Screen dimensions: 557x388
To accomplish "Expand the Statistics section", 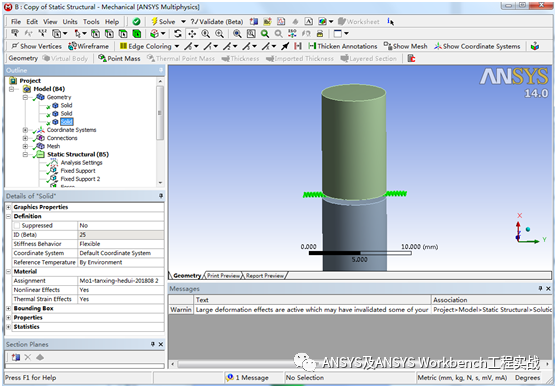I will [x=9, y=327].
